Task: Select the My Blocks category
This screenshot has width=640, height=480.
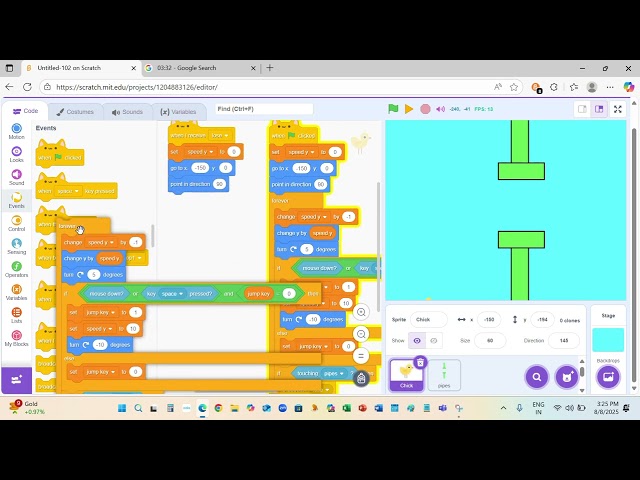Action: pos(17,338)
